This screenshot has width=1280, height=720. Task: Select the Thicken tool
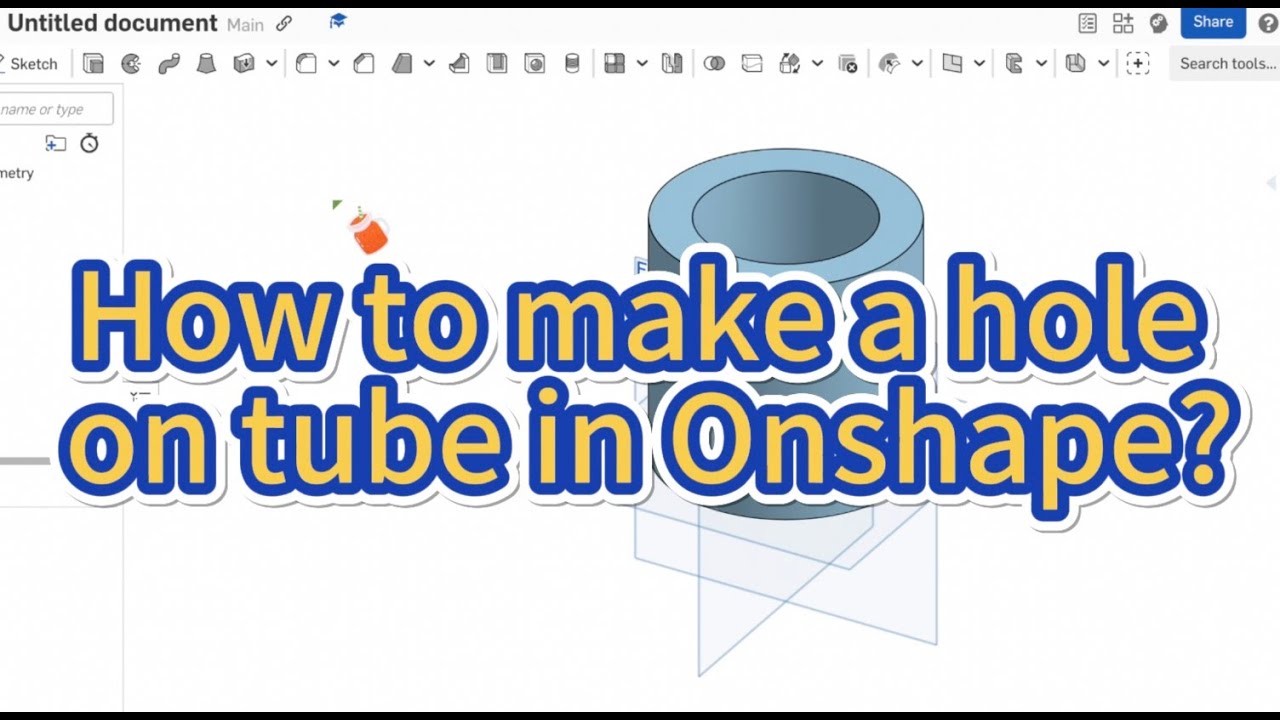pyautogui.click(x=244, y=64)
